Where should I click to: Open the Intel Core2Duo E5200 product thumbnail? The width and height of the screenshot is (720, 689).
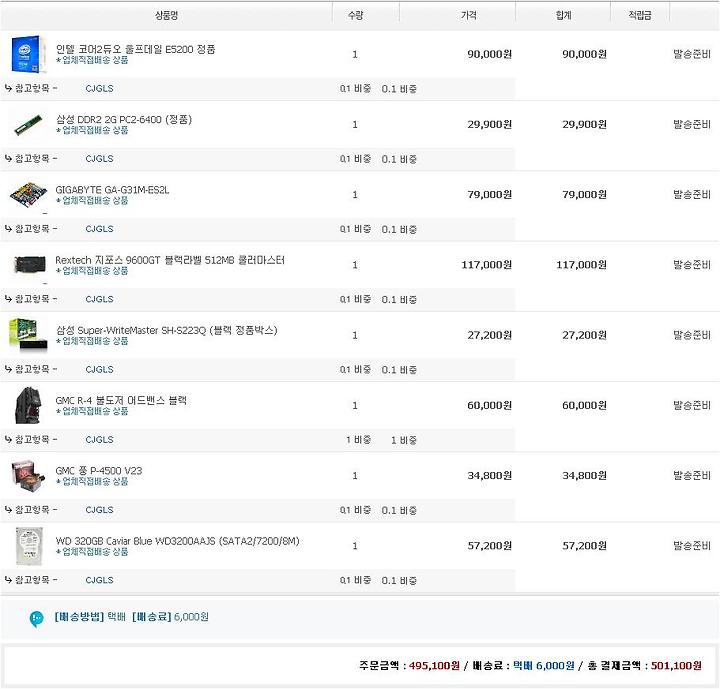28,54
